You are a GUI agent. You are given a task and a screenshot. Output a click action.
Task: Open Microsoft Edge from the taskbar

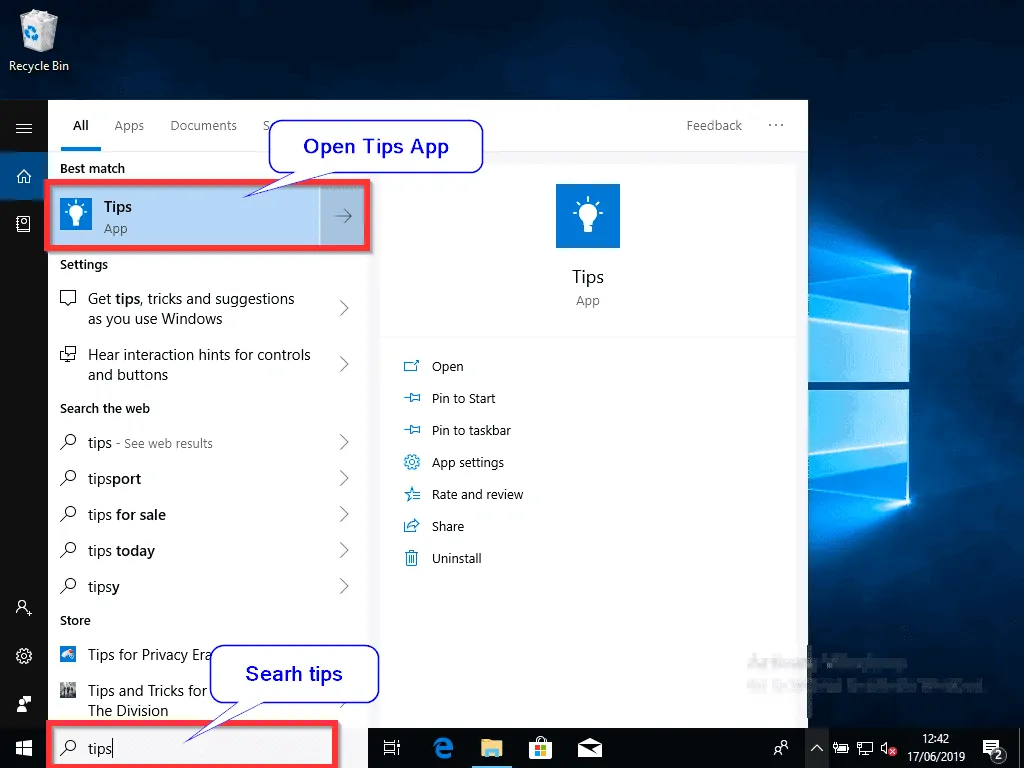pyautogui.click(x=441, y=747)
